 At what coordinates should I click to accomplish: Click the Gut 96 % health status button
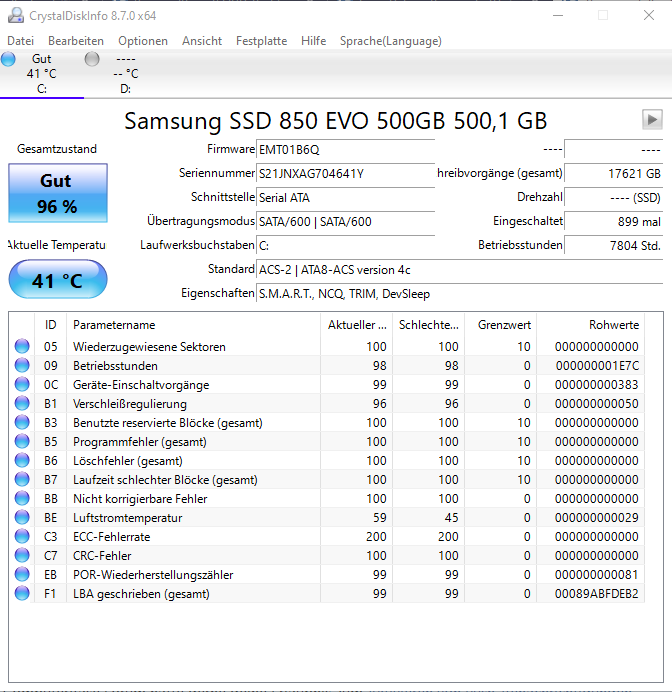[58, 193]
